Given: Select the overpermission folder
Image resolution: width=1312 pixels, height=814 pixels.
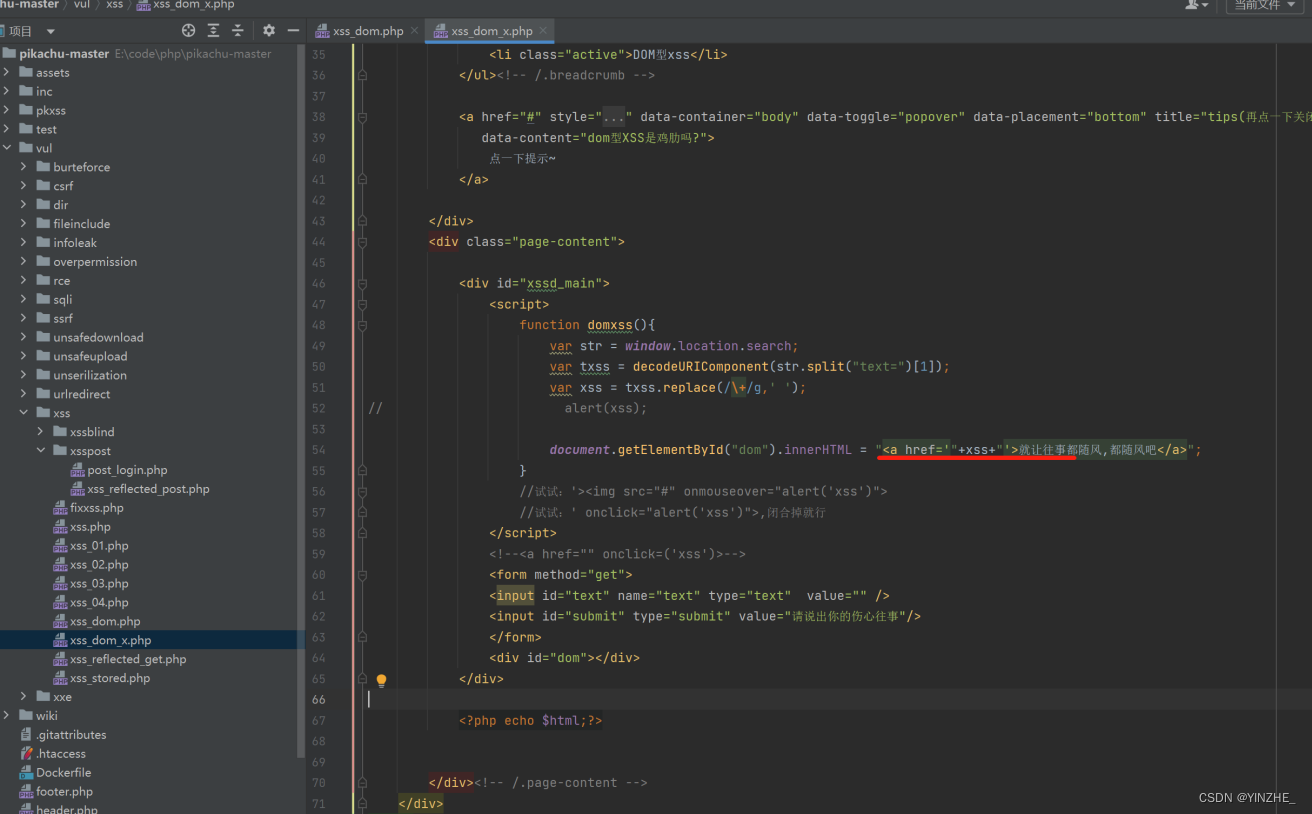Looking at the screenshot, I should (x=95, y=262).
